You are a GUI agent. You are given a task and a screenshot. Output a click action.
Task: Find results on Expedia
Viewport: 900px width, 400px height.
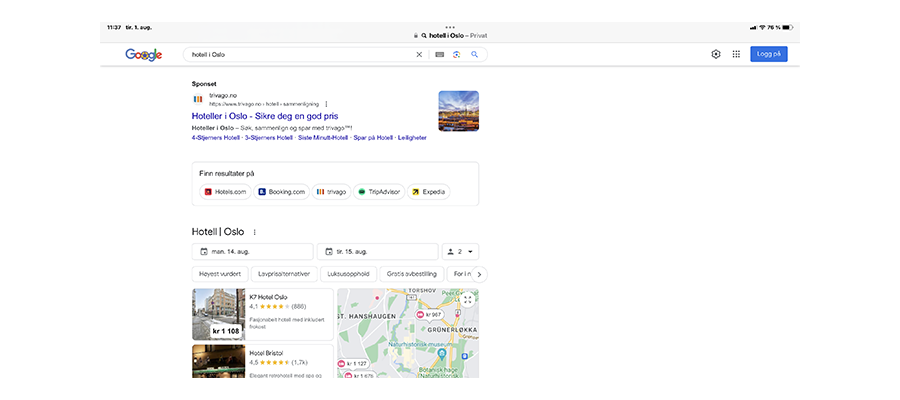pyautogui.click(x=429, y=192)
